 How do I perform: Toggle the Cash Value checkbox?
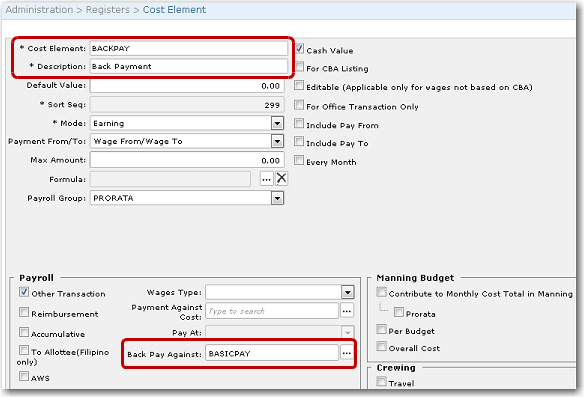point(299,49)
